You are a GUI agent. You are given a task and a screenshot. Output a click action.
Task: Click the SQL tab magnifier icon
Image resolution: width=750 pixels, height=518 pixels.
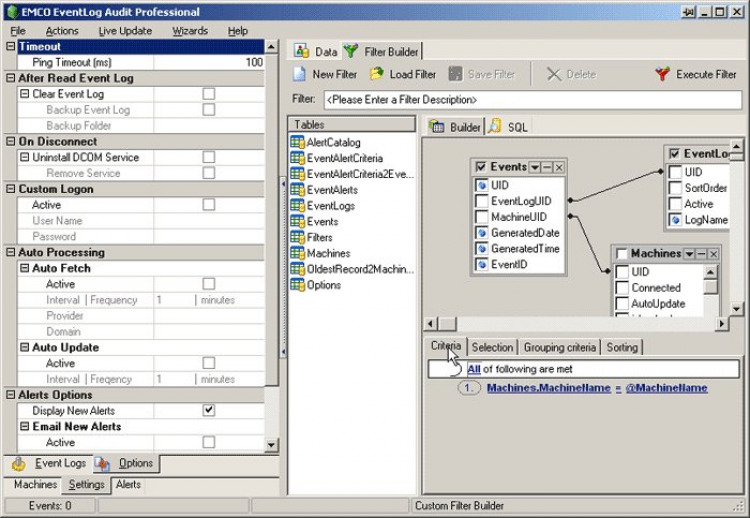[495, 126]
